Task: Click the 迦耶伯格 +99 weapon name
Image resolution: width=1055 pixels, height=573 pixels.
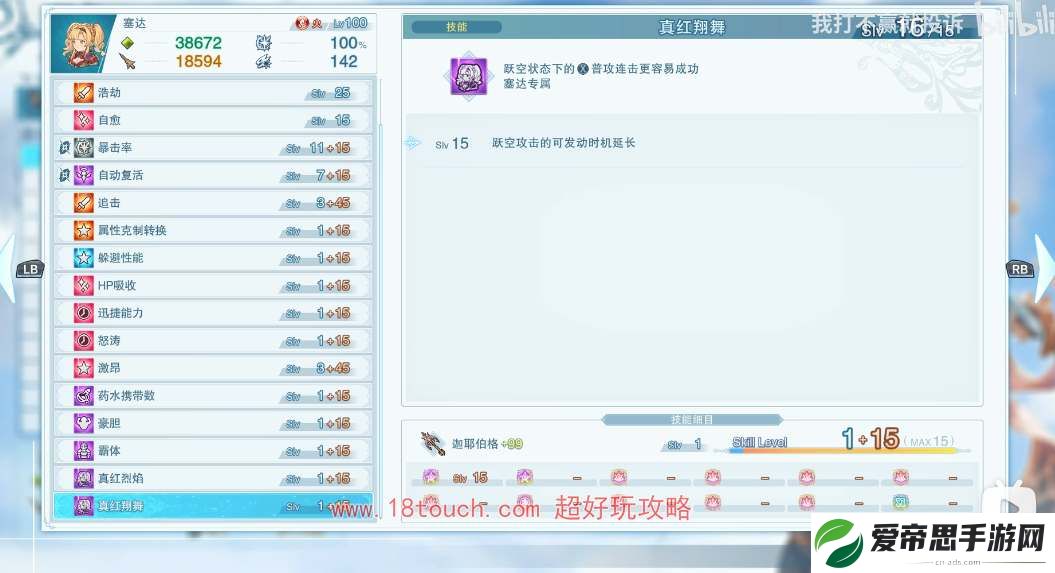Action: point(487,443)
